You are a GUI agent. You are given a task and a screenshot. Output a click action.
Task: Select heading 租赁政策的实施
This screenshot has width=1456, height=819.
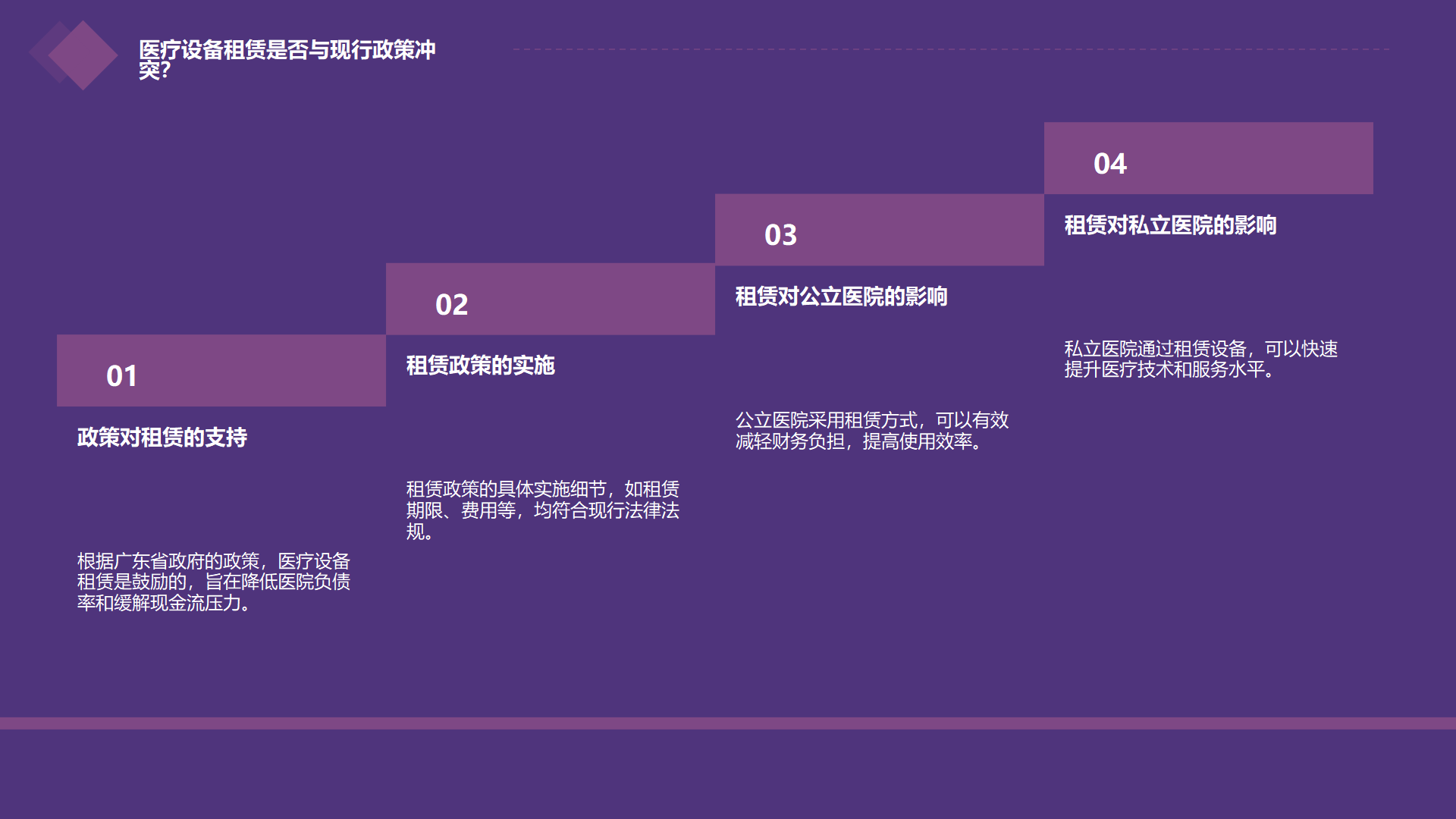coord(481,366)
